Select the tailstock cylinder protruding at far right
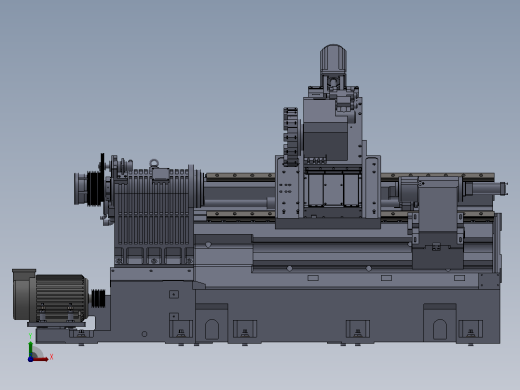 point(487,189)
